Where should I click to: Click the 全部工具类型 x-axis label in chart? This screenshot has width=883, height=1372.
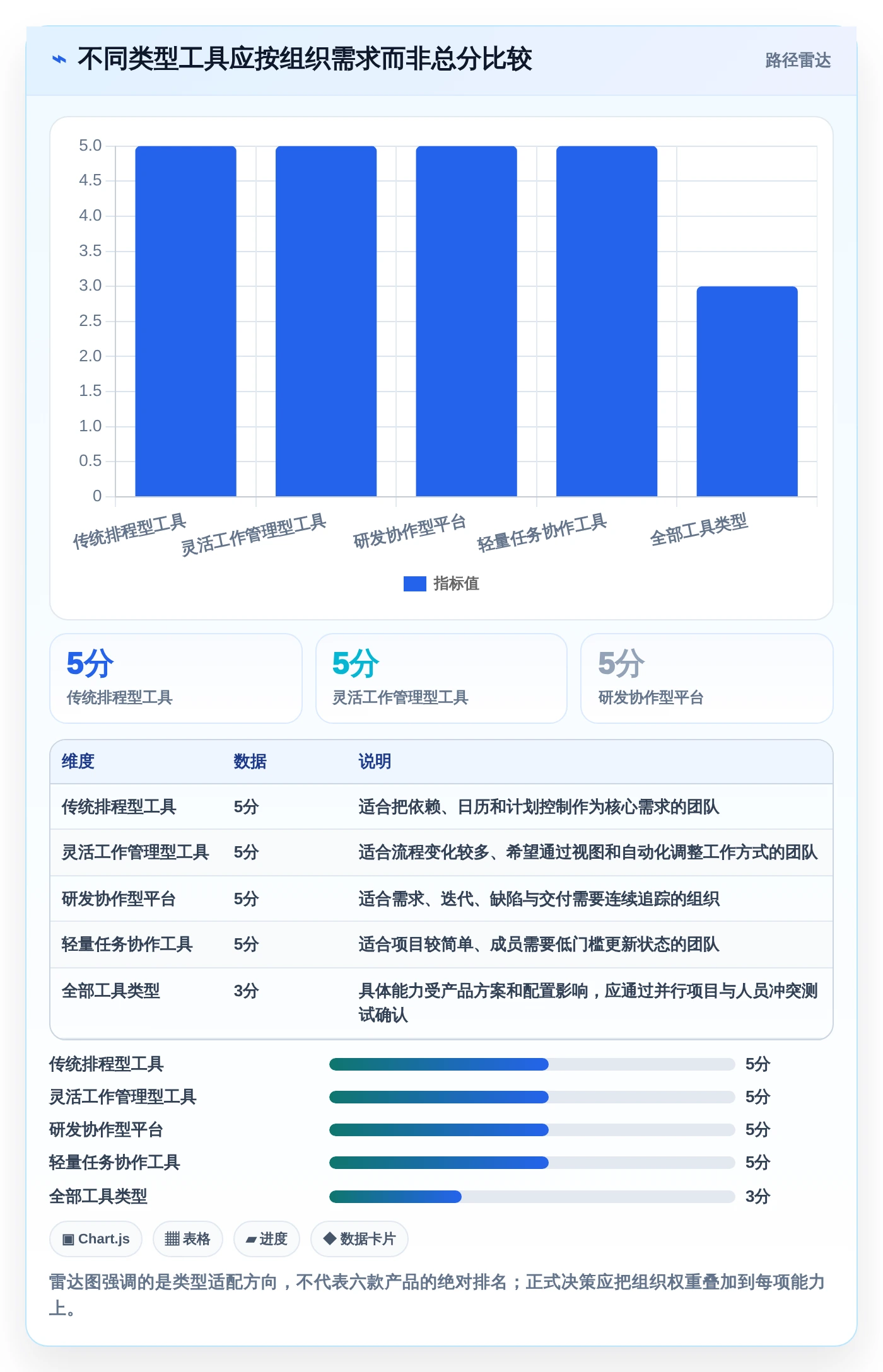tap(699, 529)
